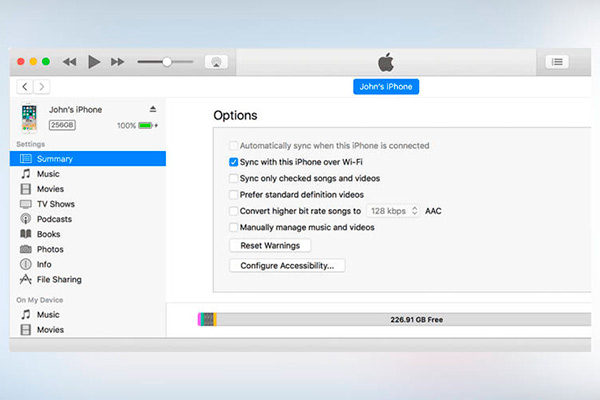Click the AAC format label
The width and height of the screenshot is (600, 400).
pos(433,211)
